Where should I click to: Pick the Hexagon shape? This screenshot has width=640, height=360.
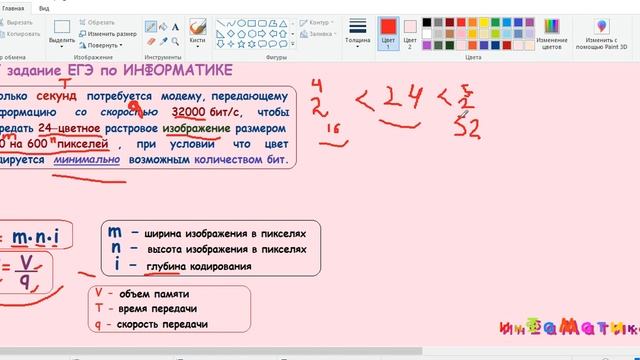(252, 34)
